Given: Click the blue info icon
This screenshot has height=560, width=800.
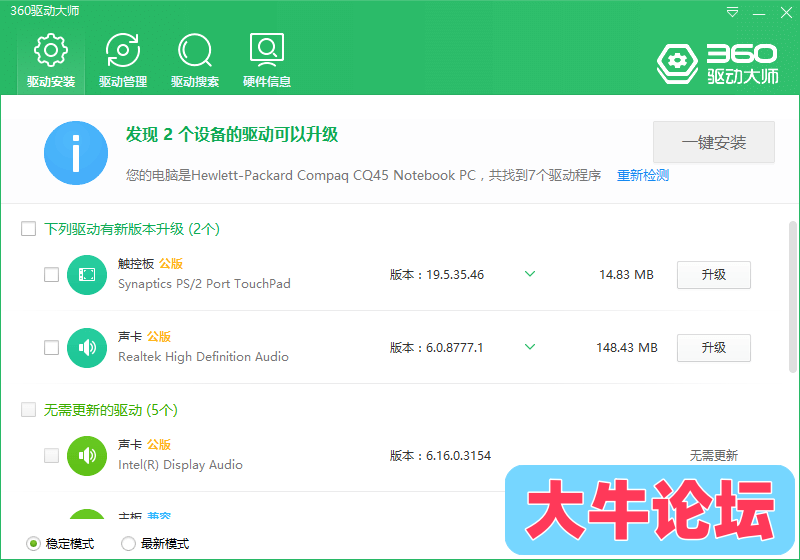Looking at the screenshot, I should click(76, 153).
